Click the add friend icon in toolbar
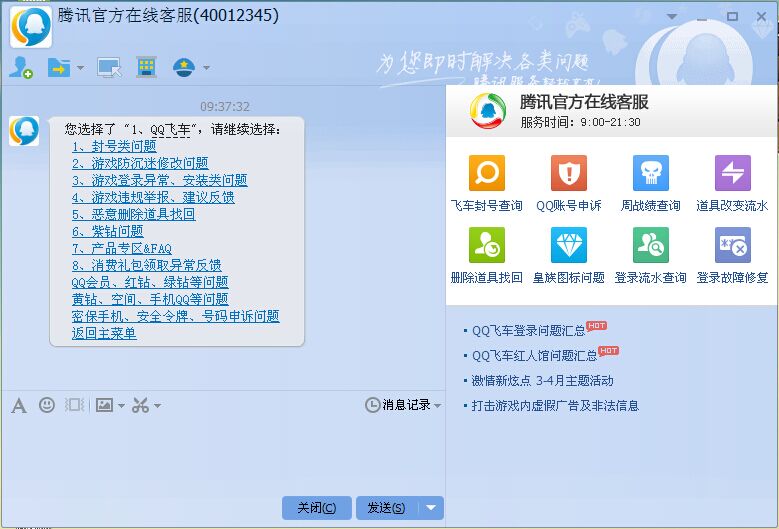Image resolution: width=779 pixels, height=529 pixels. (x=20, y=67)
